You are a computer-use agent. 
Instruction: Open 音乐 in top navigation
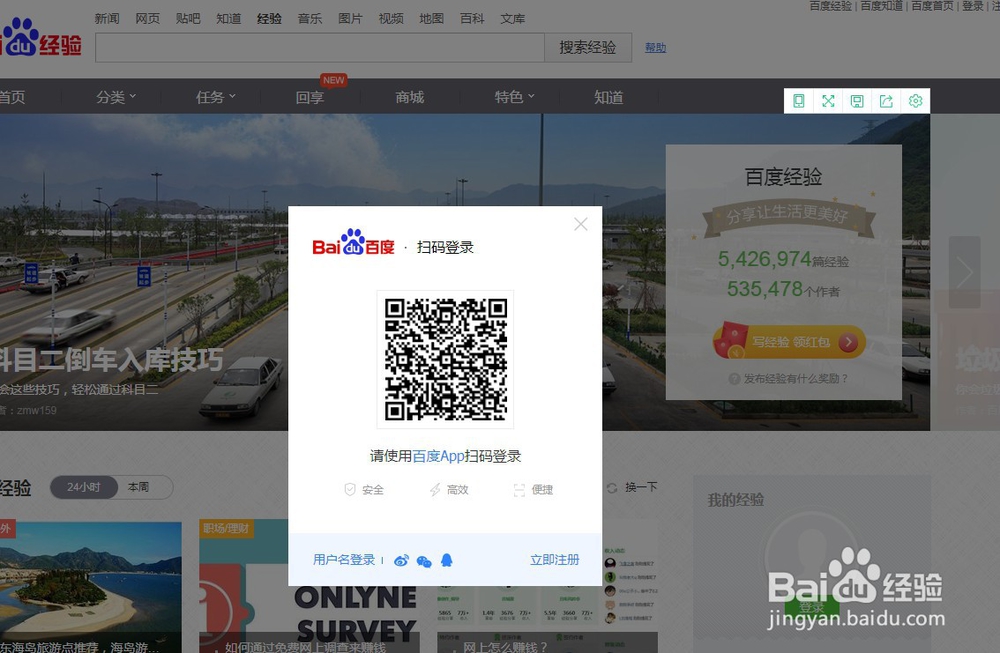coord(310,18)
